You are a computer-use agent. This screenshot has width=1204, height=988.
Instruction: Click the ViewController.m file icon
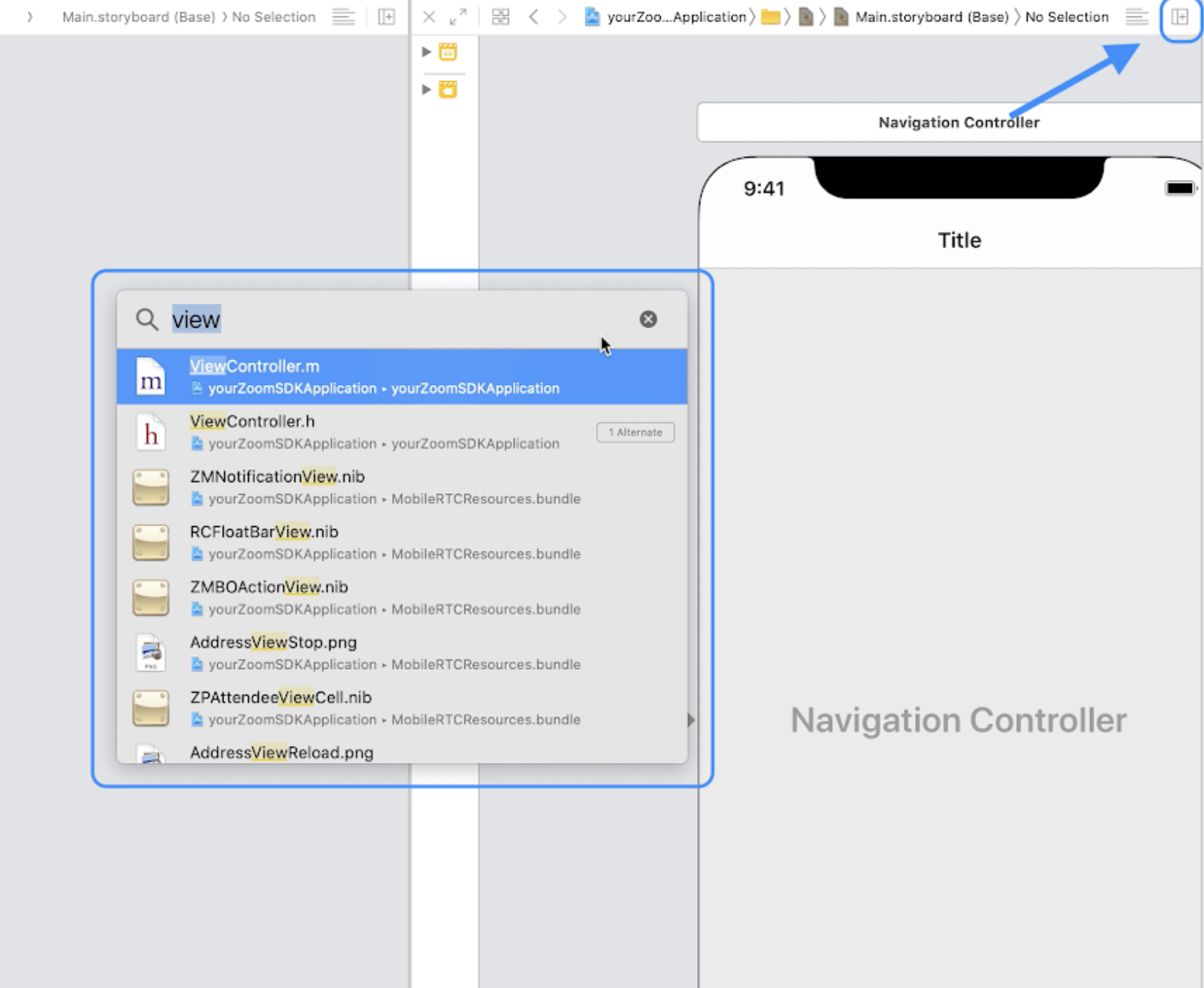coord(150,376)
